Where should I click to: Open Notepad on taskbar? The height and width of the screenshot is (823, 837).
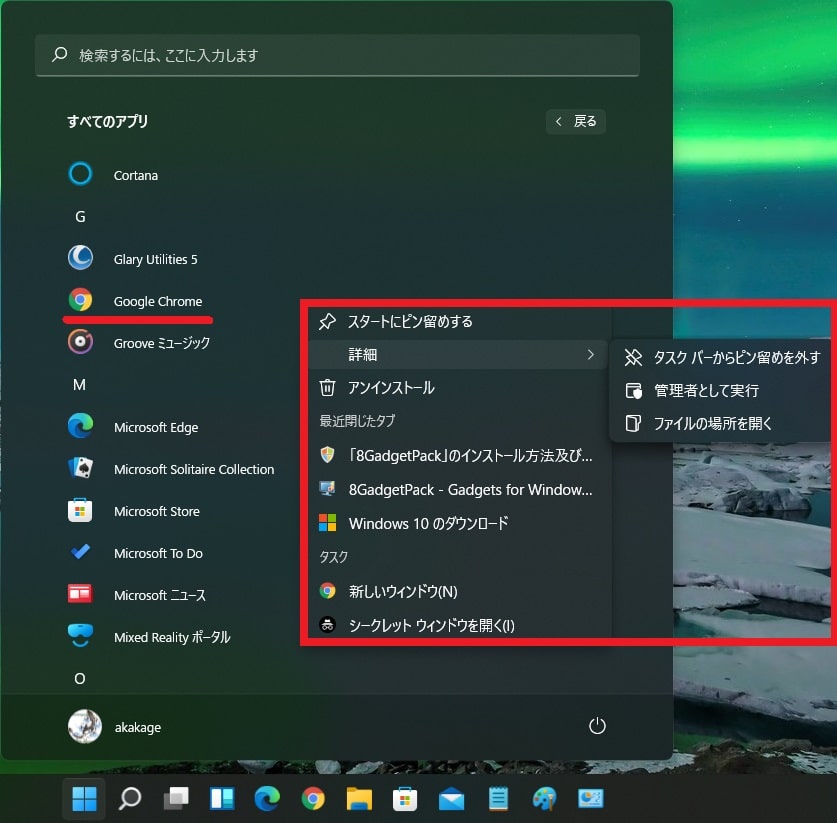[x=498, y=799]
